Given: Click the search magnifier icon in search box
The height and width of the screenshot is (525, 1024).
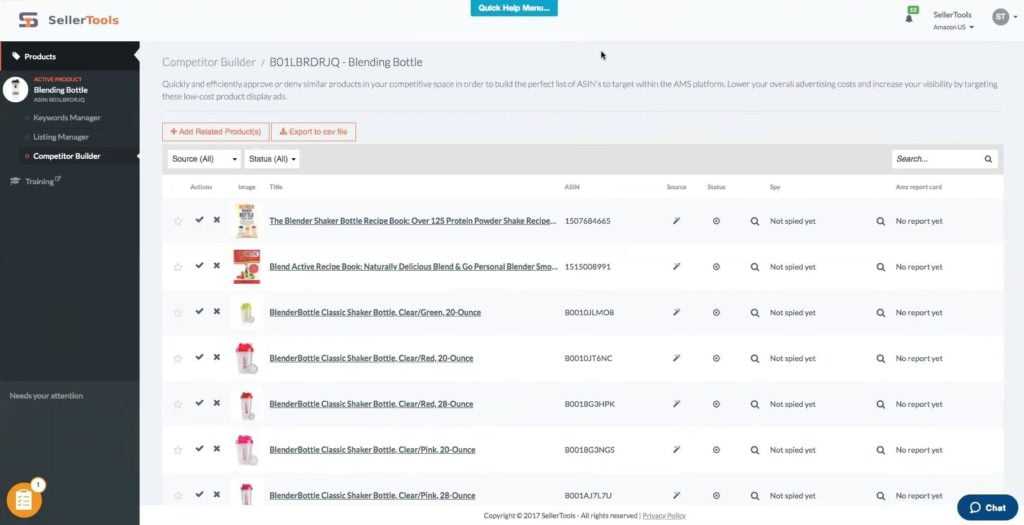Looking at the screenshot, I should 988,159.
